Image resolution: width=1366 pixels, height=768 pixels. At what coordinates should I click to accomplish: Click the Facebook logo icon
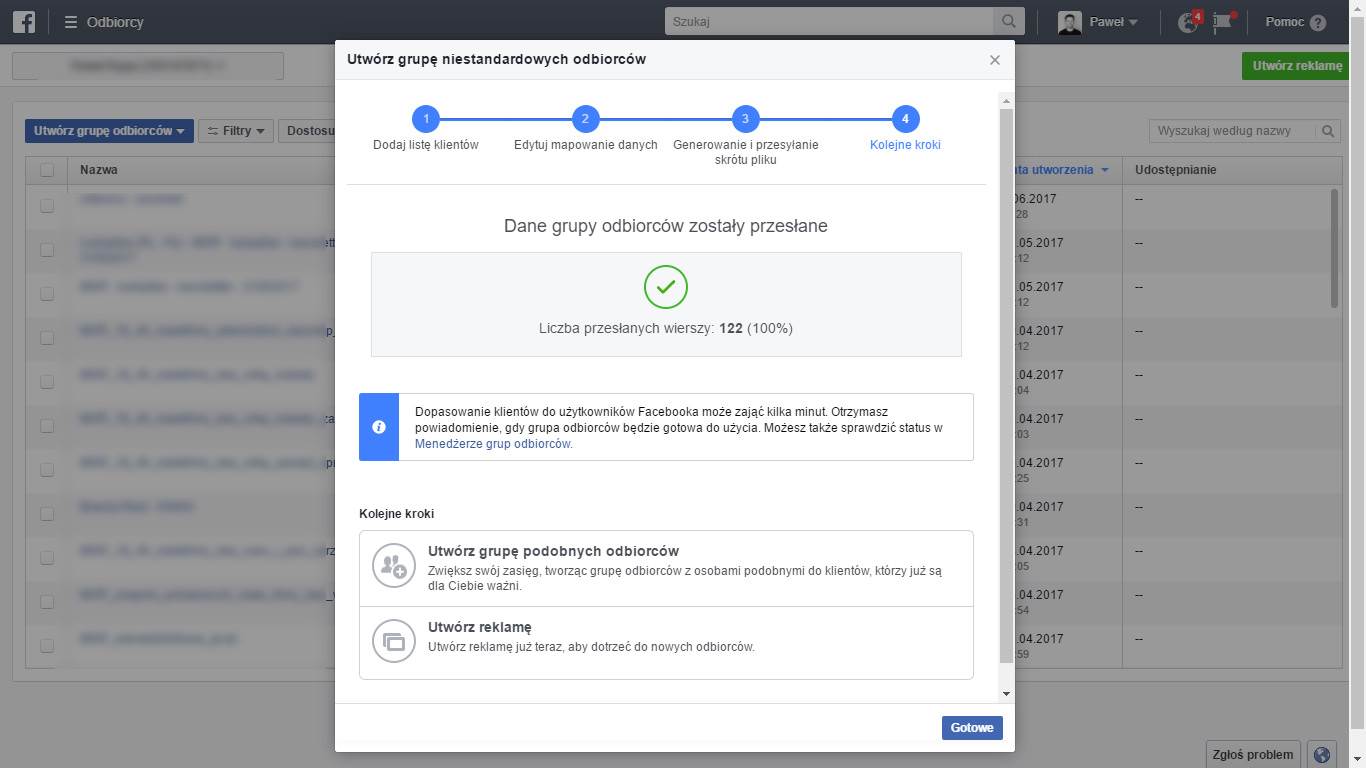(x=23, y=21)
